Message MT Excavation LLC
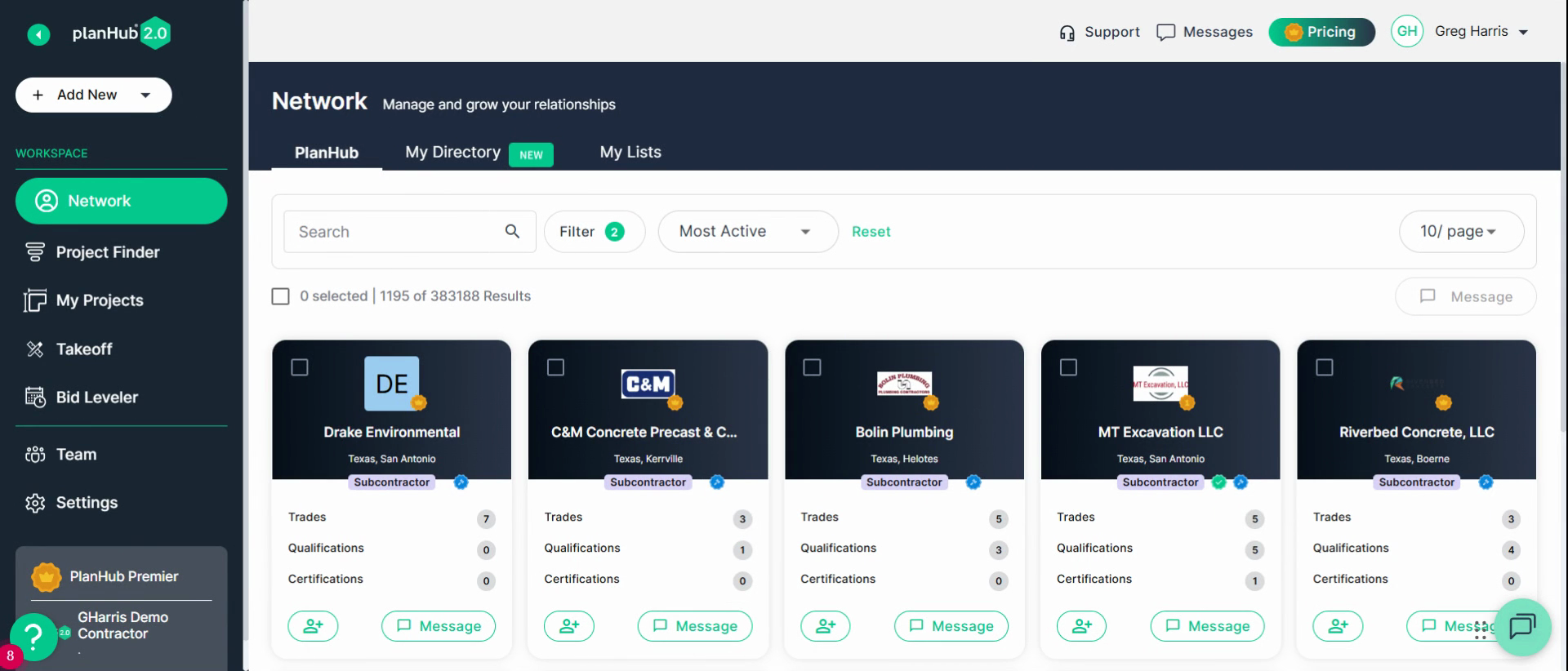The width and height of the screenshot is (1568, 671). point(1208,626)
